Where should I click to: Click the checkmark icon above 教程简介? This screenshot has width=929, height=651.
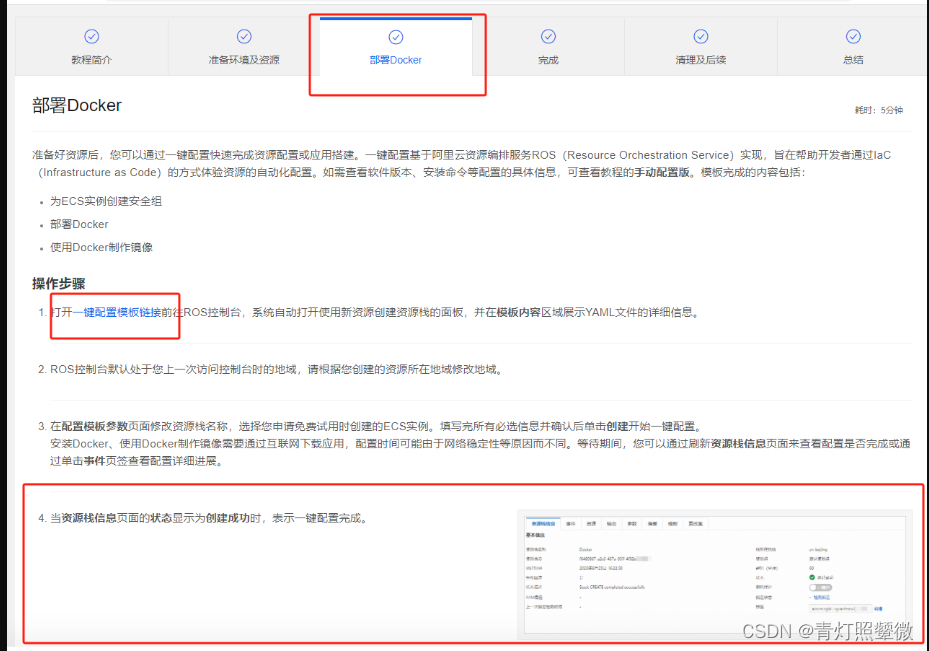91,37
